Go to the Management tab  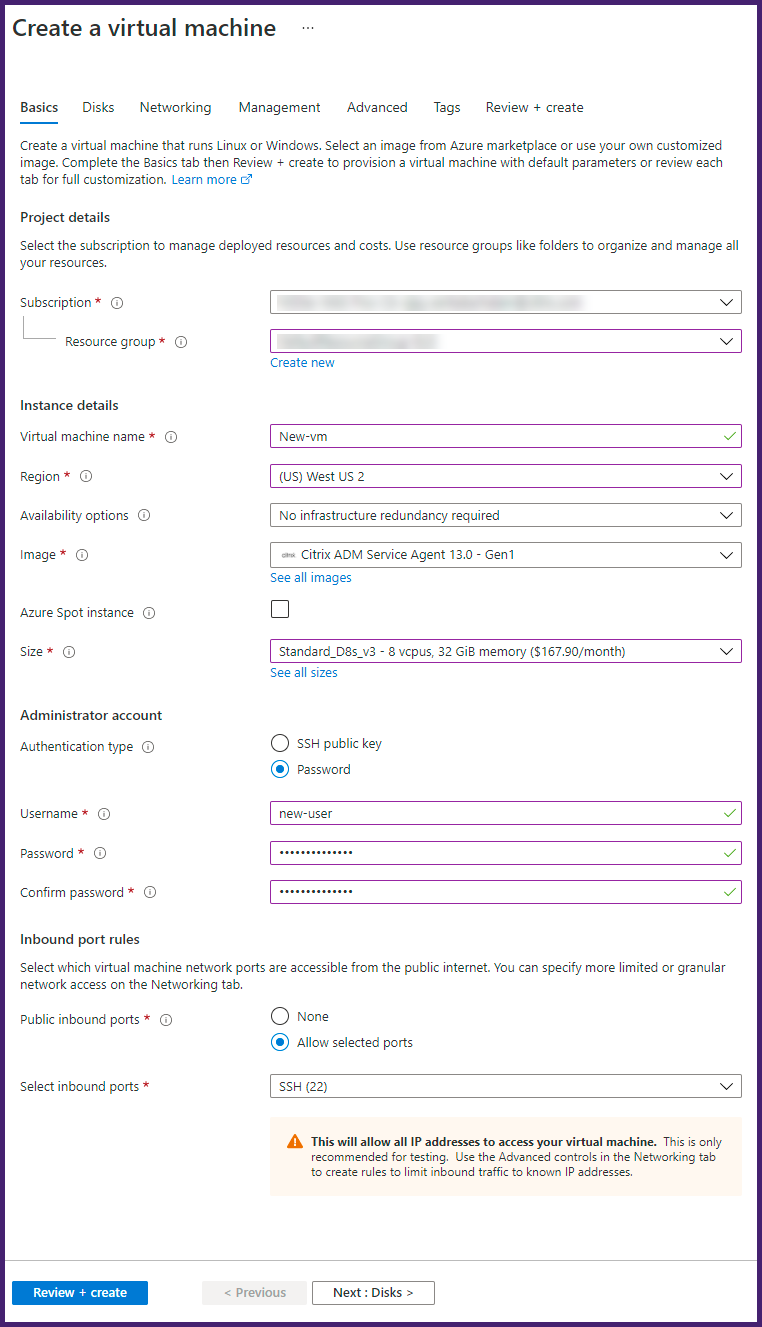pos(279,107)
